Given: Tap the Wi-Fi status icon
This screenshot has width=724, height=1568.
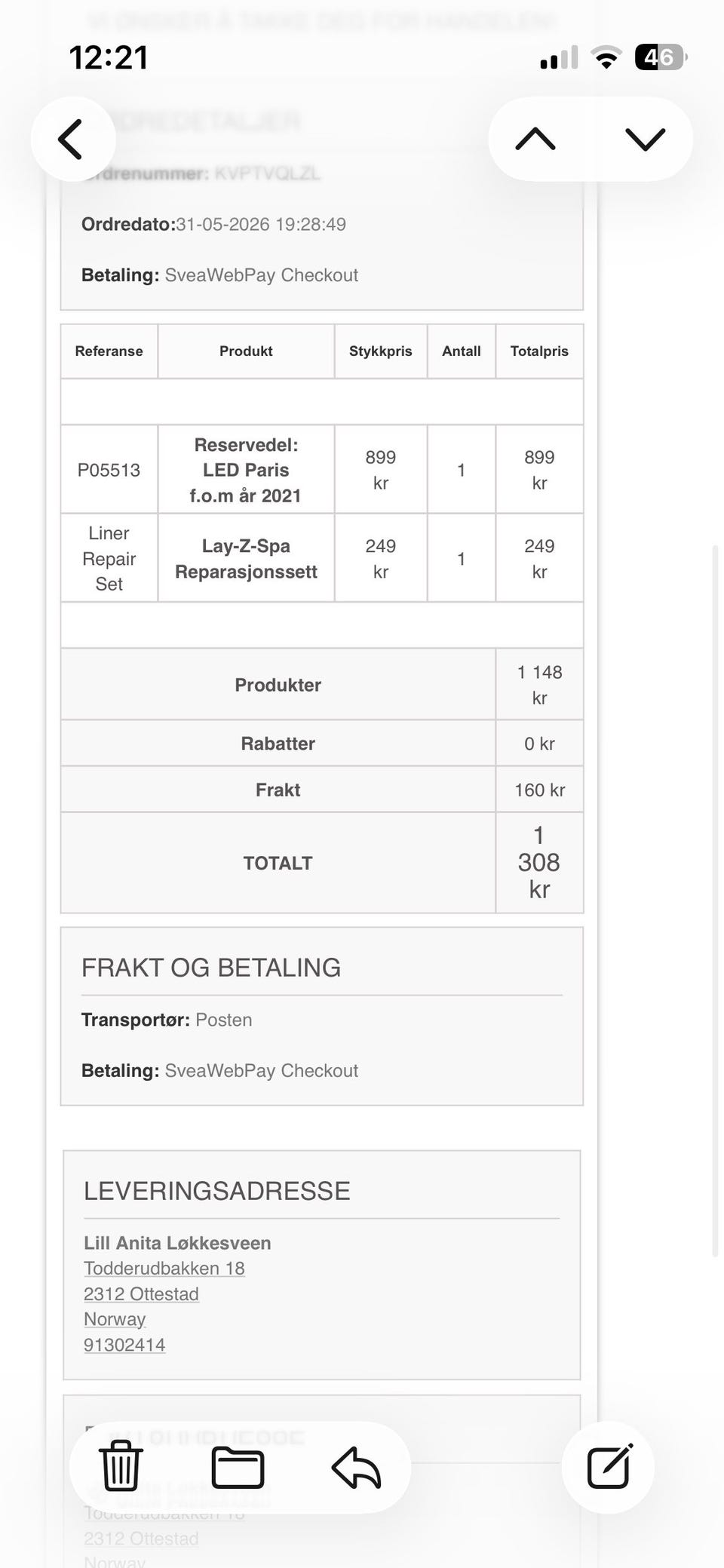Looking at the screenshot, I should 606,57.
